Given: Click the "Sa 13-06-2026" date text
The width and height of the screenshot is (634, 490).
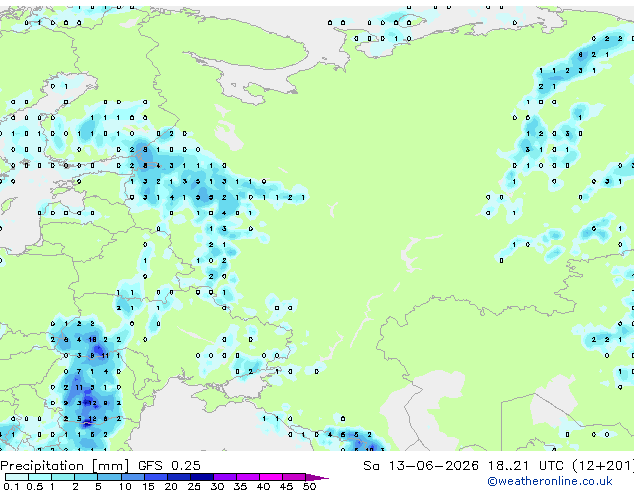Looking at the screenshot, I should pos(421,466).
